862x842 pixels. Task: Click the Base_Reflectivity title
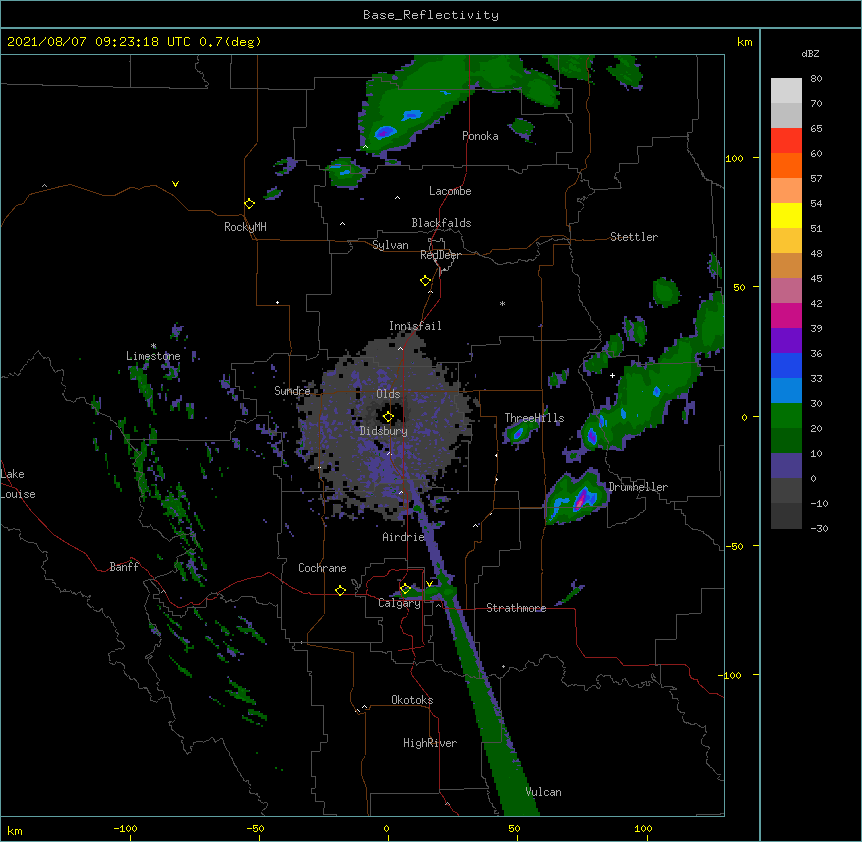(431, 15)
